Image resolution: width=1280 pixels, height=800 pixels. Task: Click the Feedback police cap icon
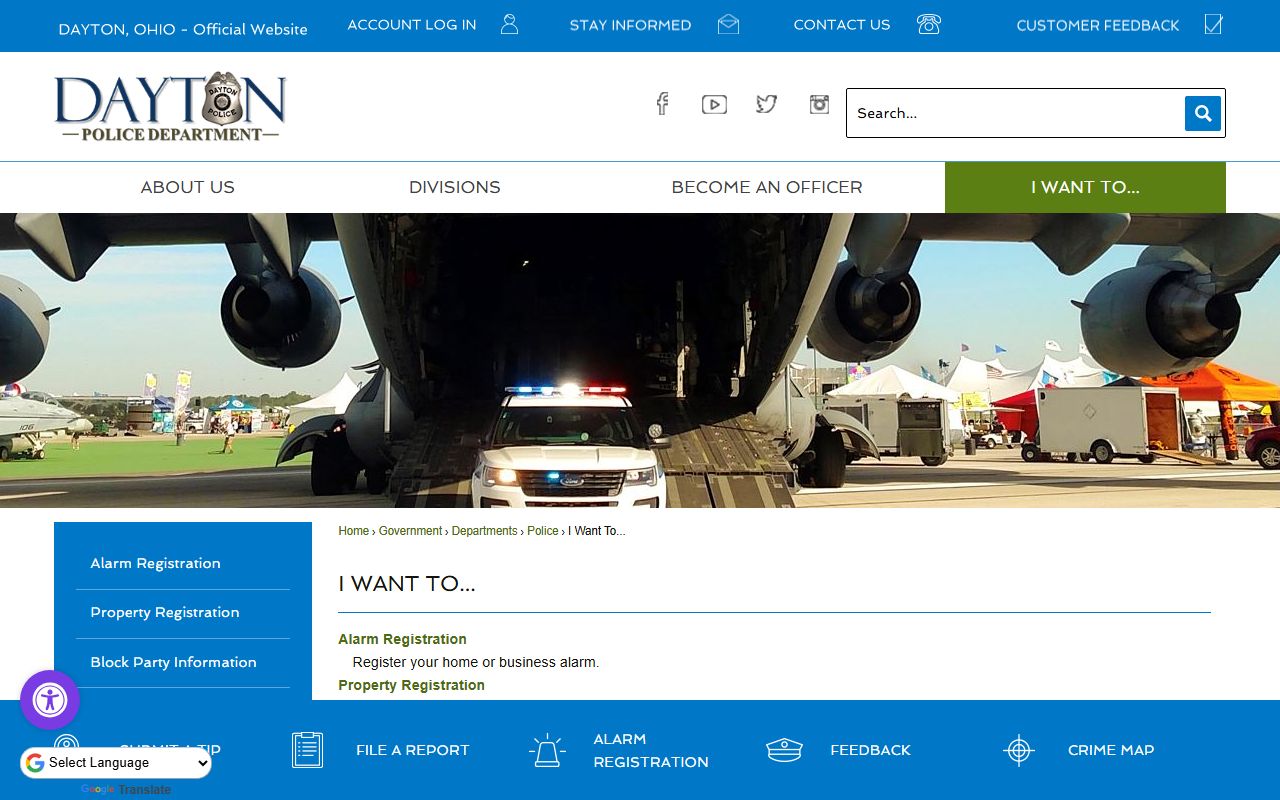[784, 750]
